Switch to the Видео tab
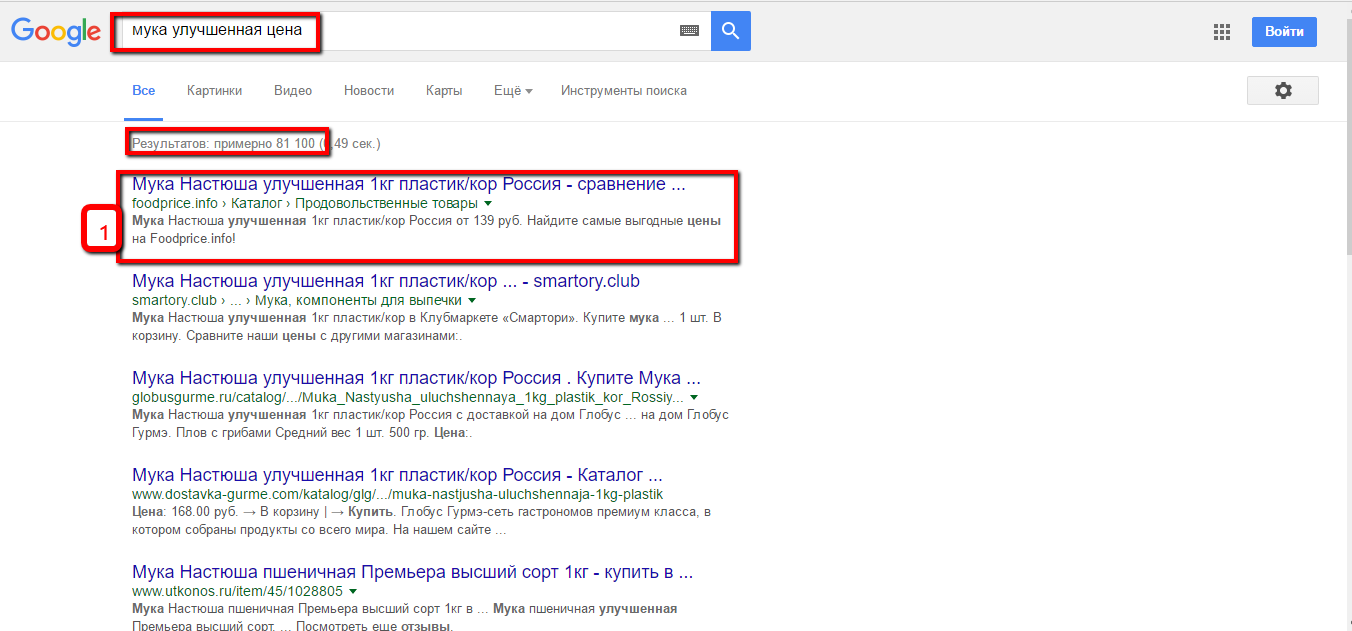The image size is (1352, 631). tap(293, 91)
